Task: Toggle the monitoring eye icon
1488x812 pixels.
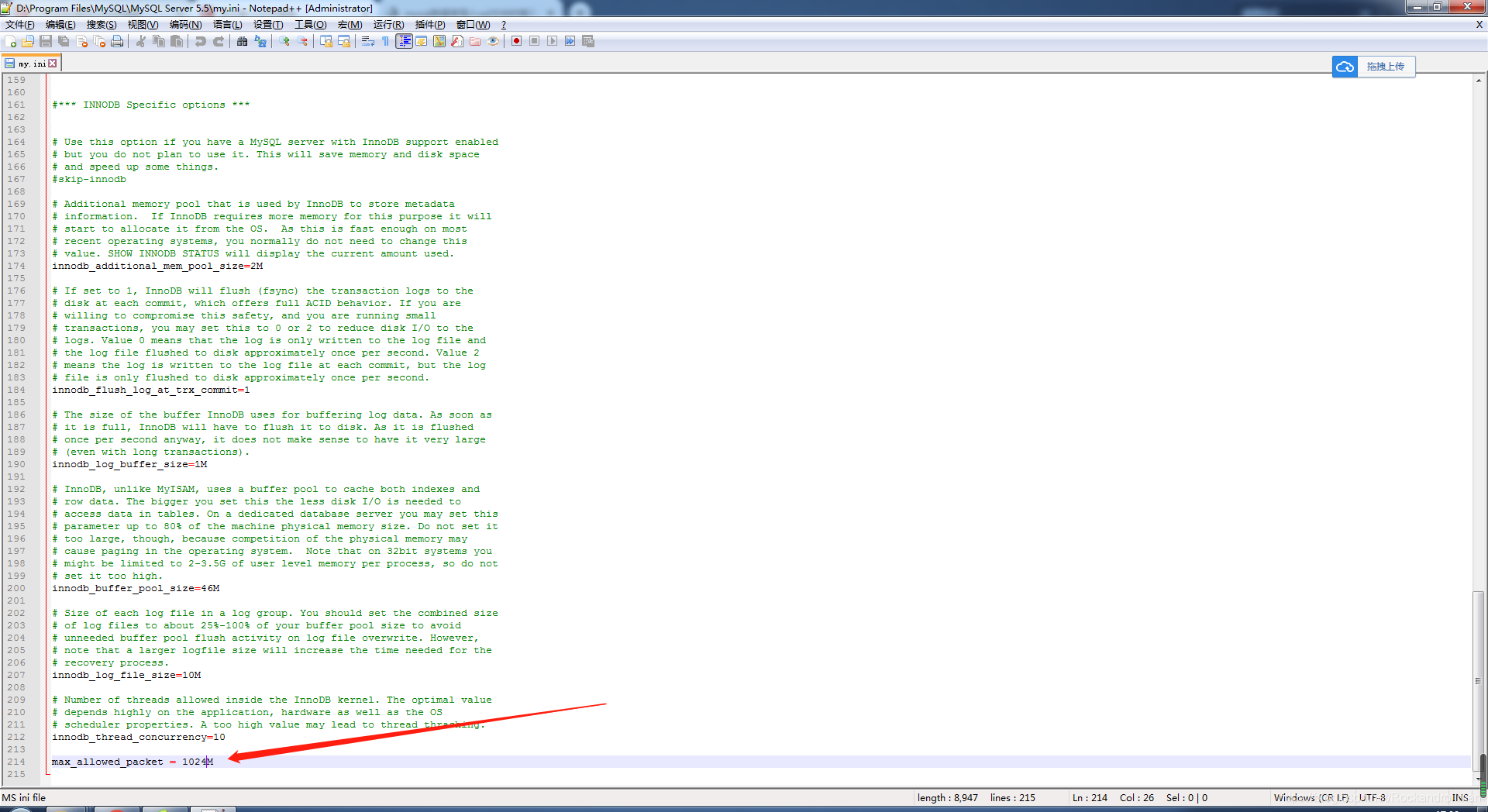Action: (493, 41)
